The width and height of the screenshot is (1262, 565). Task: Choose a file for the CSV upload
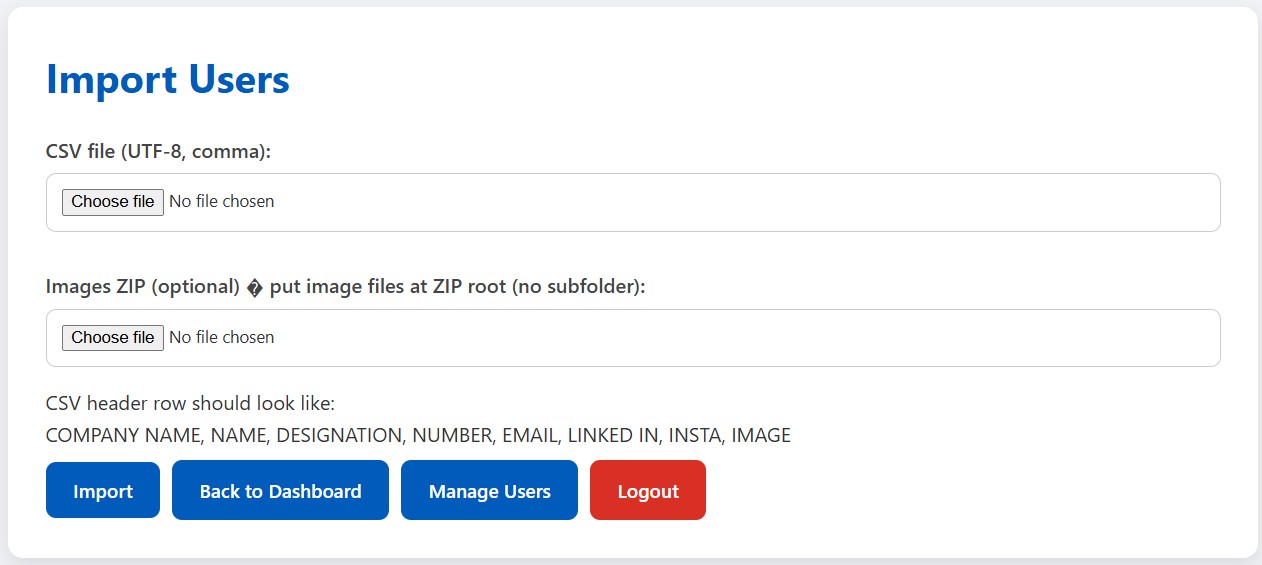coord(113,202)
